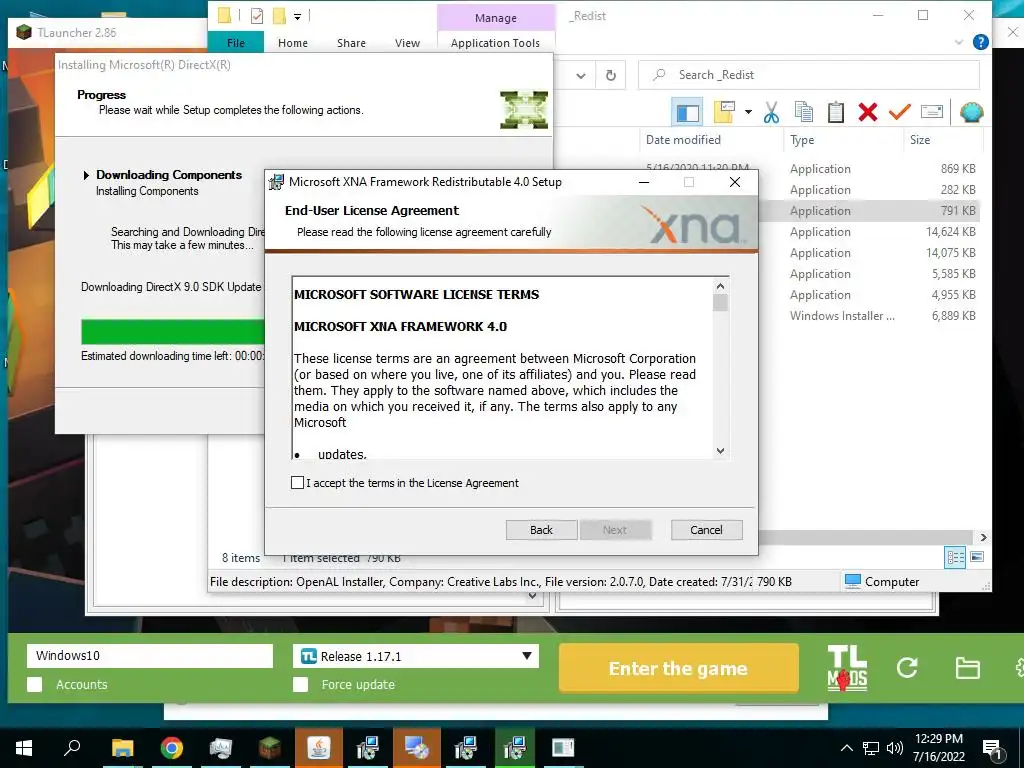
Task: Show hidden tray icons chevron
Action: coord(846,748)
